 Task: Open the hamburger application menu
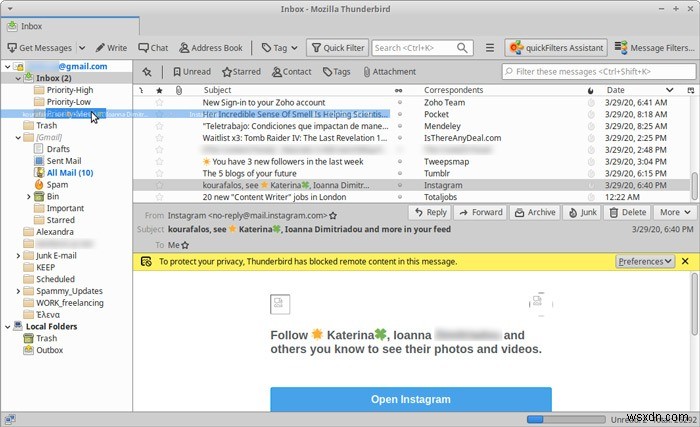[490, 48]
